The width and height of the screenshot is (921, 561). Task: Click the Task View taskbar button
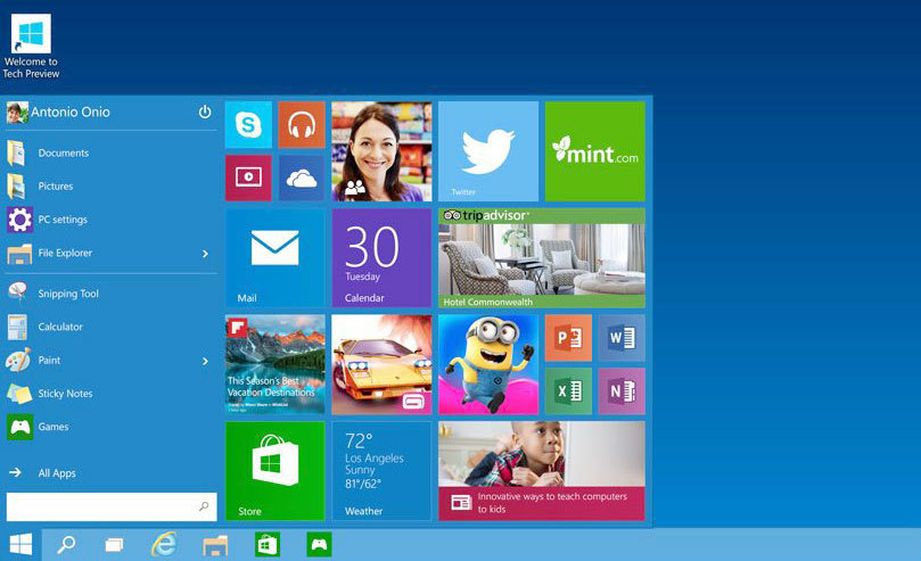(114, 545)
